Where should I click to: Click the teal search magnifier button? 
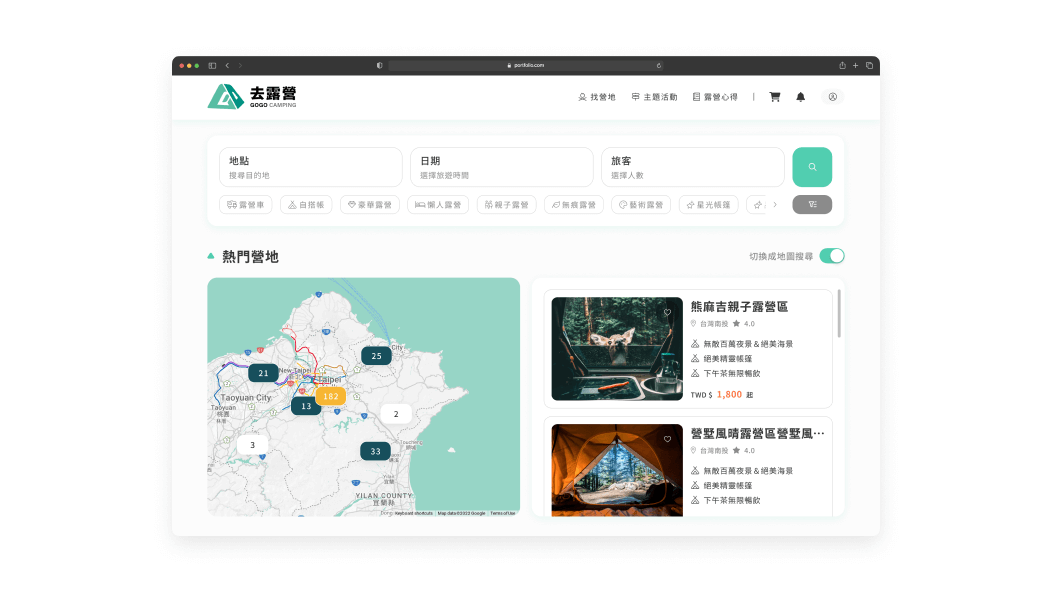pyautogui.click(x=812, y=167)
